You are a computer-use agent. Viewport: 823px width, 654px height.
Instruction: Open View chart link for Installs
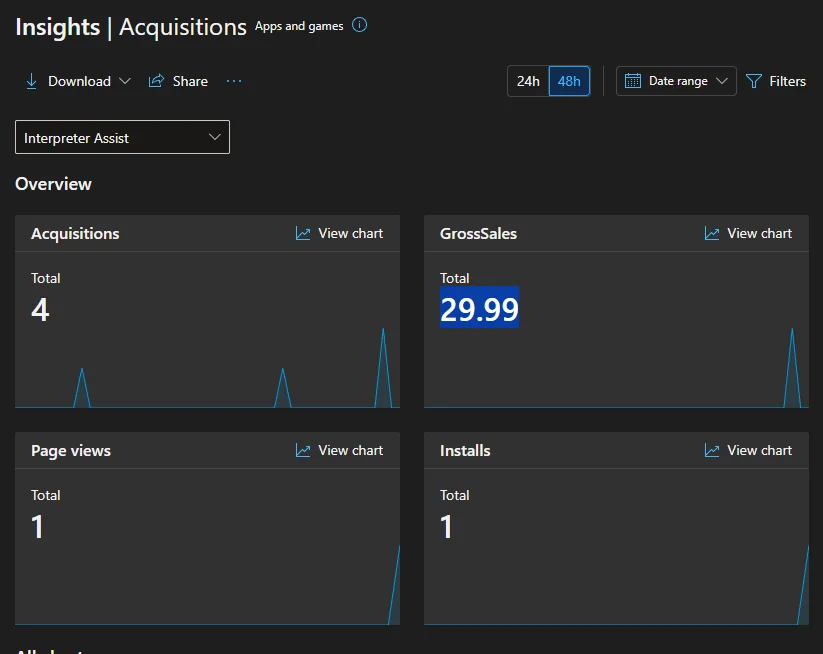pyautogui.click(x=759, y=450)
